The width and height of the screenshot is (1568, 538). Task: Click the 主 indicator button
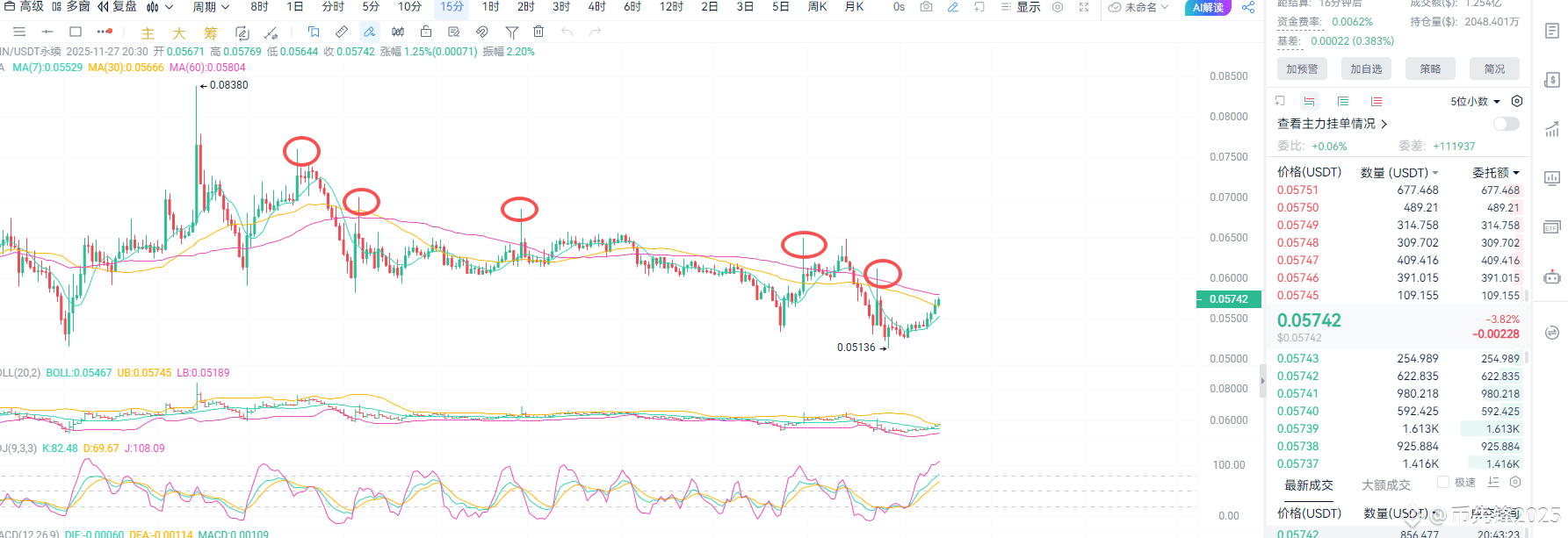[x=148, y=33]
